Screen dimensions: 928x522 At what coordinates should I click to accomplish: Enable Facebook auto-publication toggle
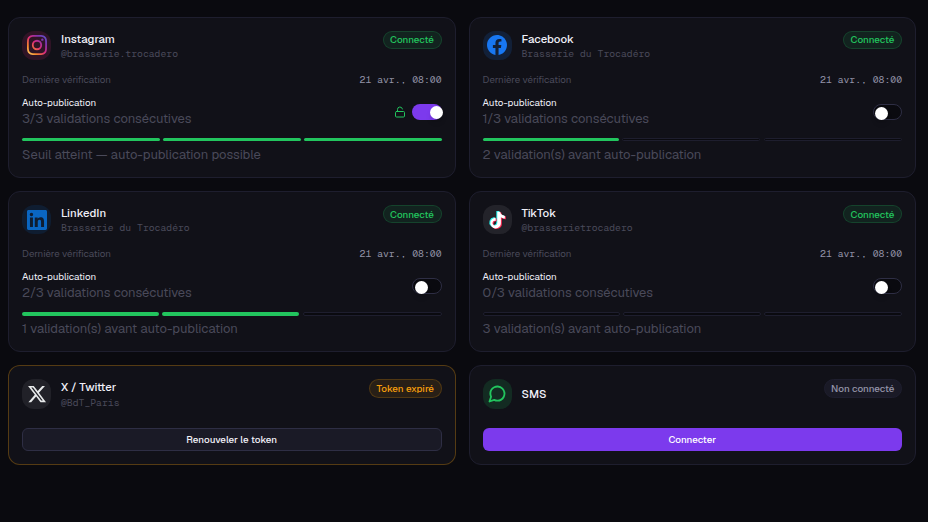coord(887,112)
